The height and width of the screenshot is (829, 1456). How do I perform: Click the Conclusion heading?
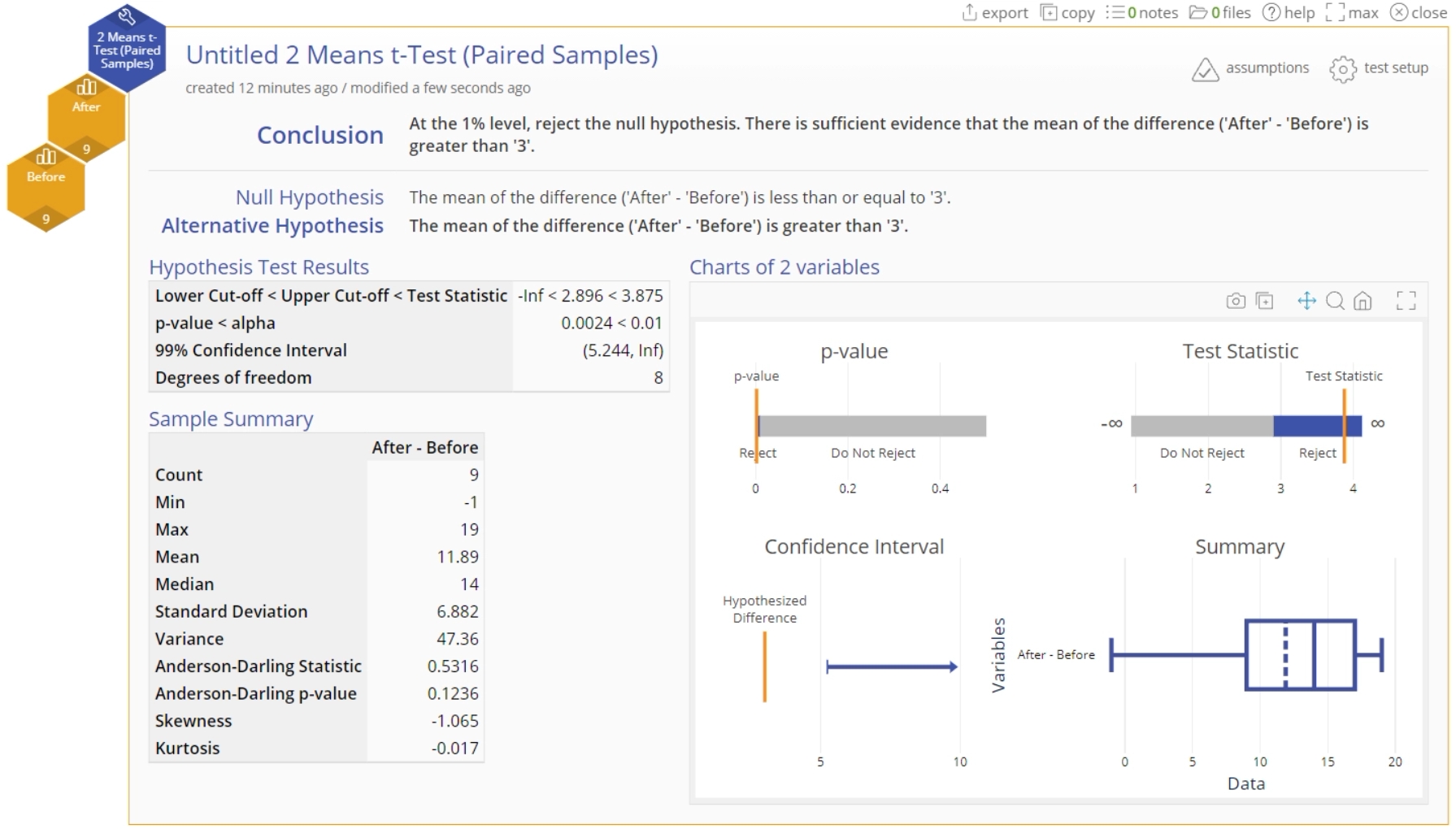(320, 135)
